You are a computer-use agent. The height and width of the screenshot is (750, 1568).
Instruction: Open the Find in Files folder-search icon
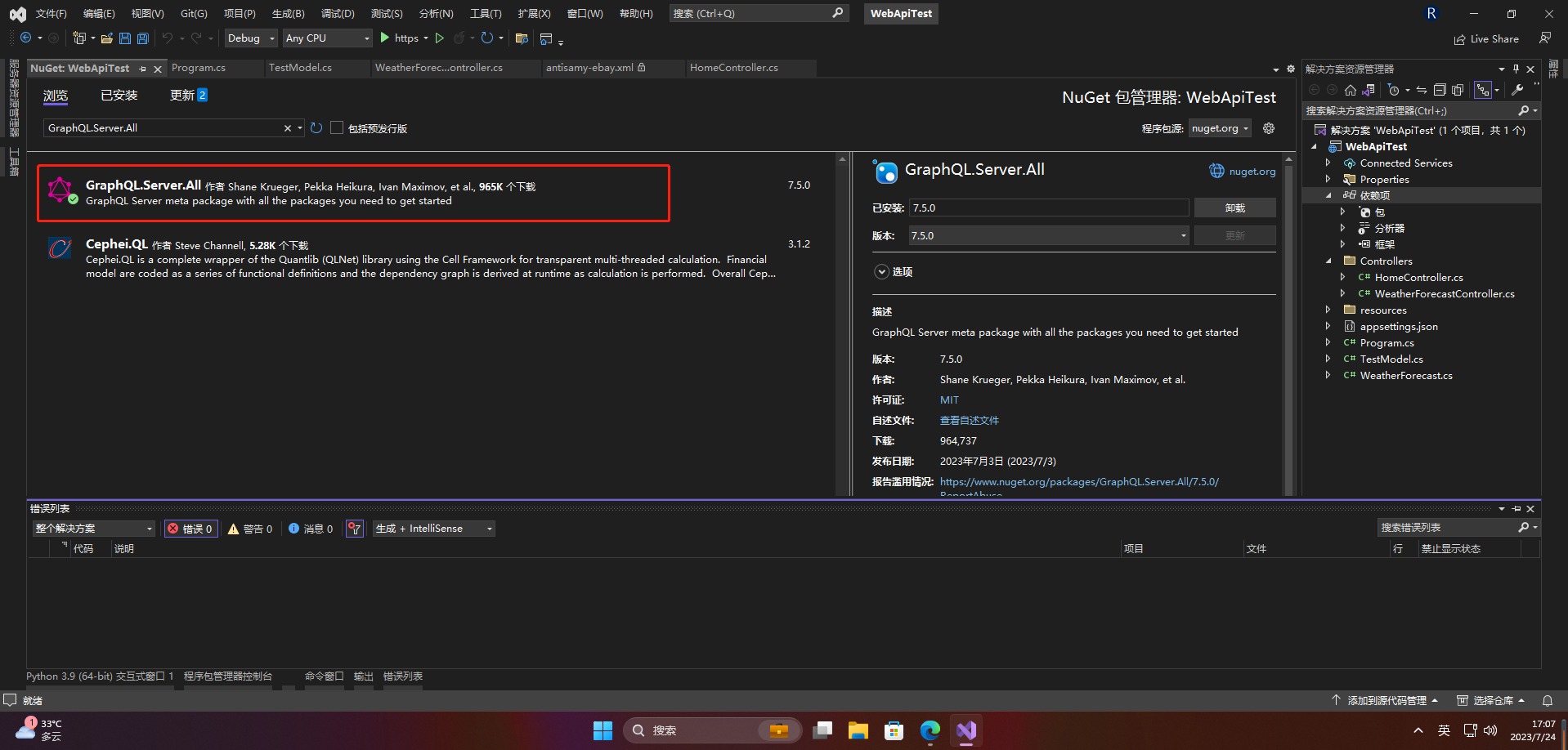[x=522, y=38]
